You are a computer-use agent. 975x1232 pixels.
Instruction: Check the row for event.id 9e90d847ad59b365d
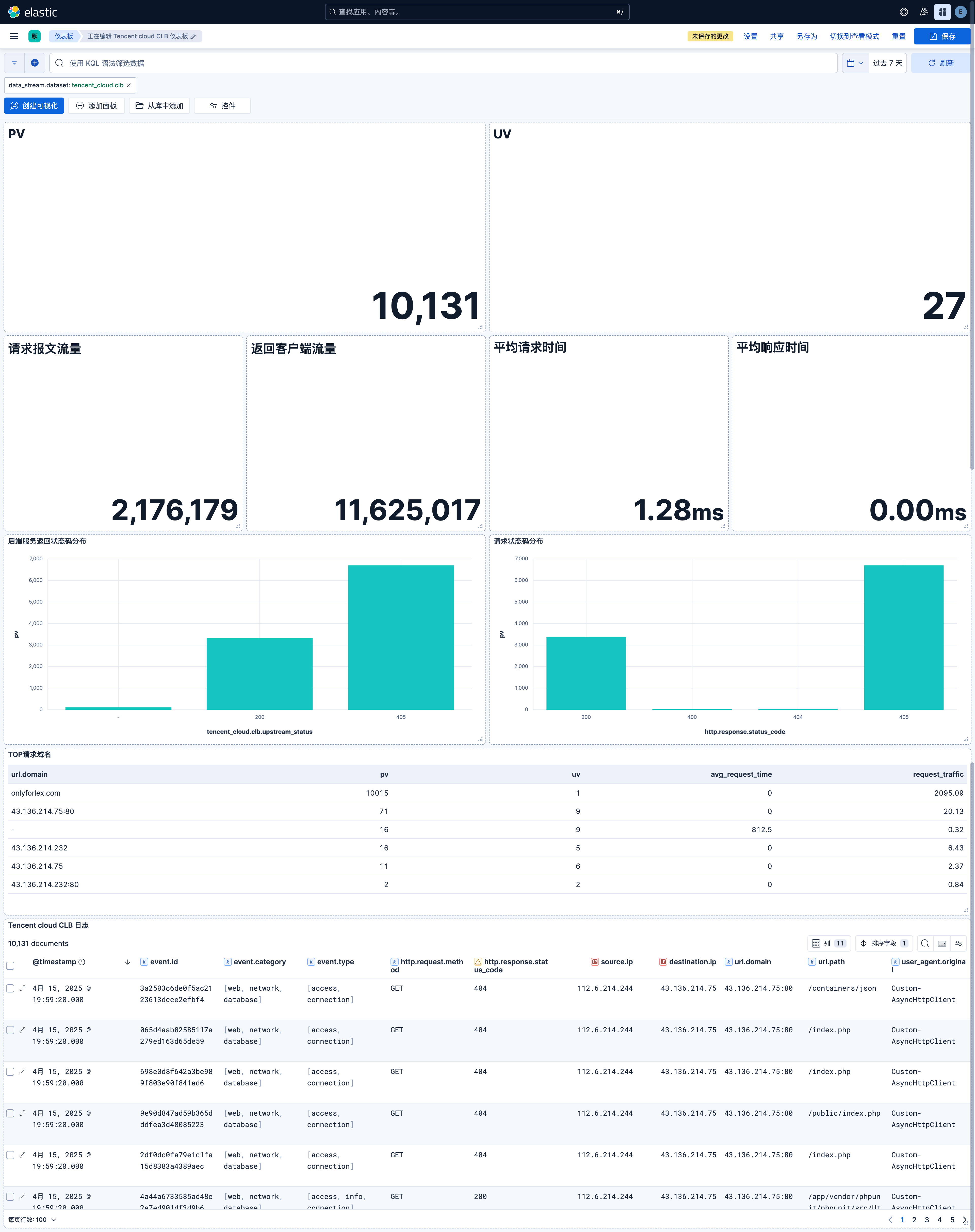click(x=10, y=1113)
